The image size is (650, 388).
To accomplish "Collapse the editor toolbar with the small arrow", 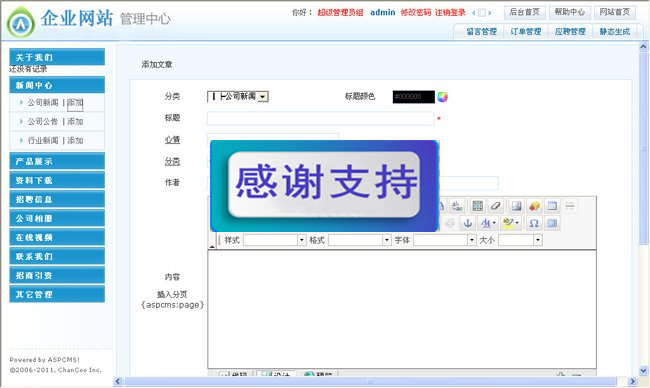I will click(212, 246).
